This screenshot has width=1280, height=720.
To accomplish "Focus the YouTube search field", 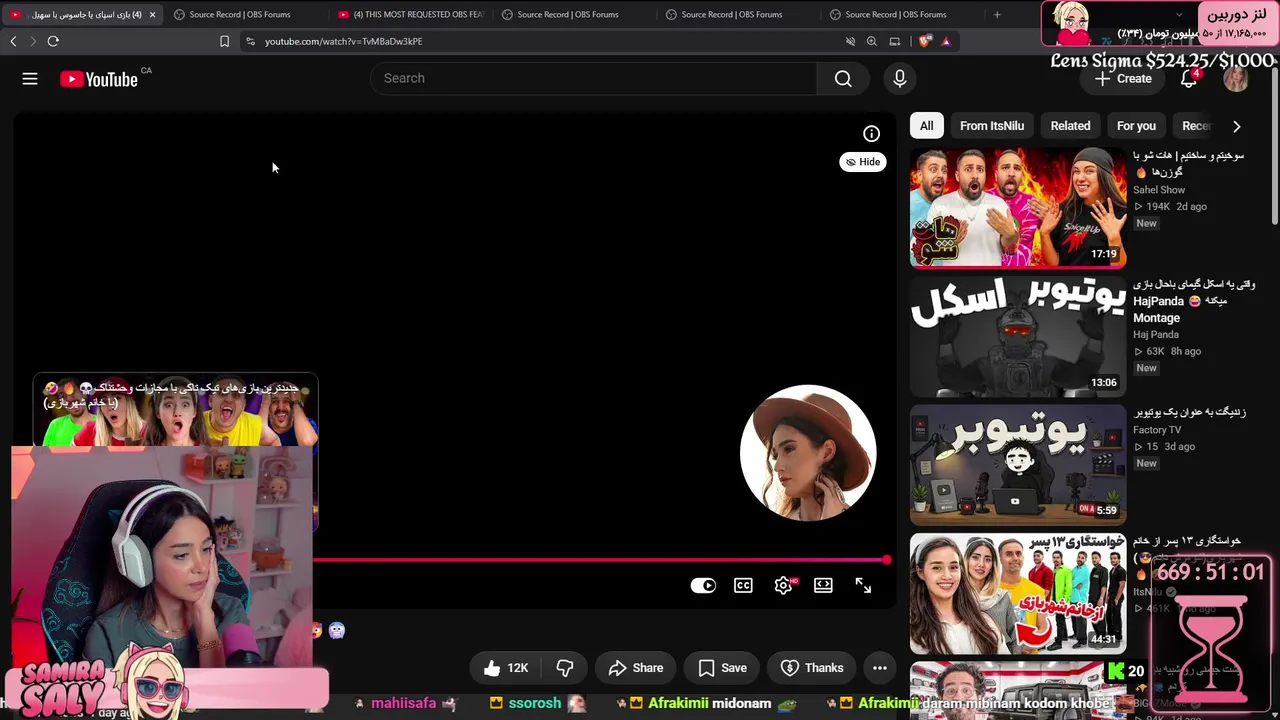I will click(594, 79).
